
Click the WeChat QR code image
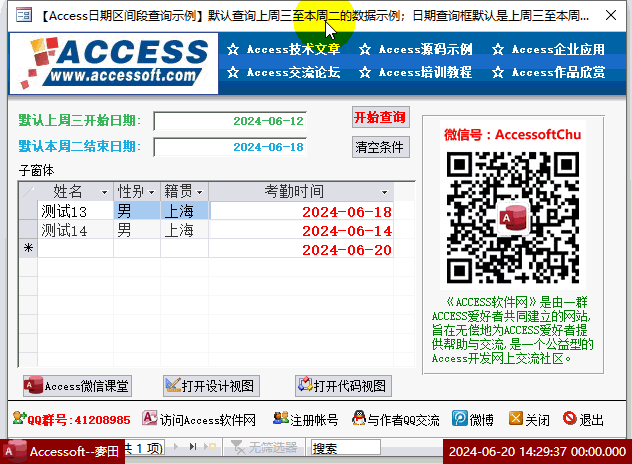point(513,217)
